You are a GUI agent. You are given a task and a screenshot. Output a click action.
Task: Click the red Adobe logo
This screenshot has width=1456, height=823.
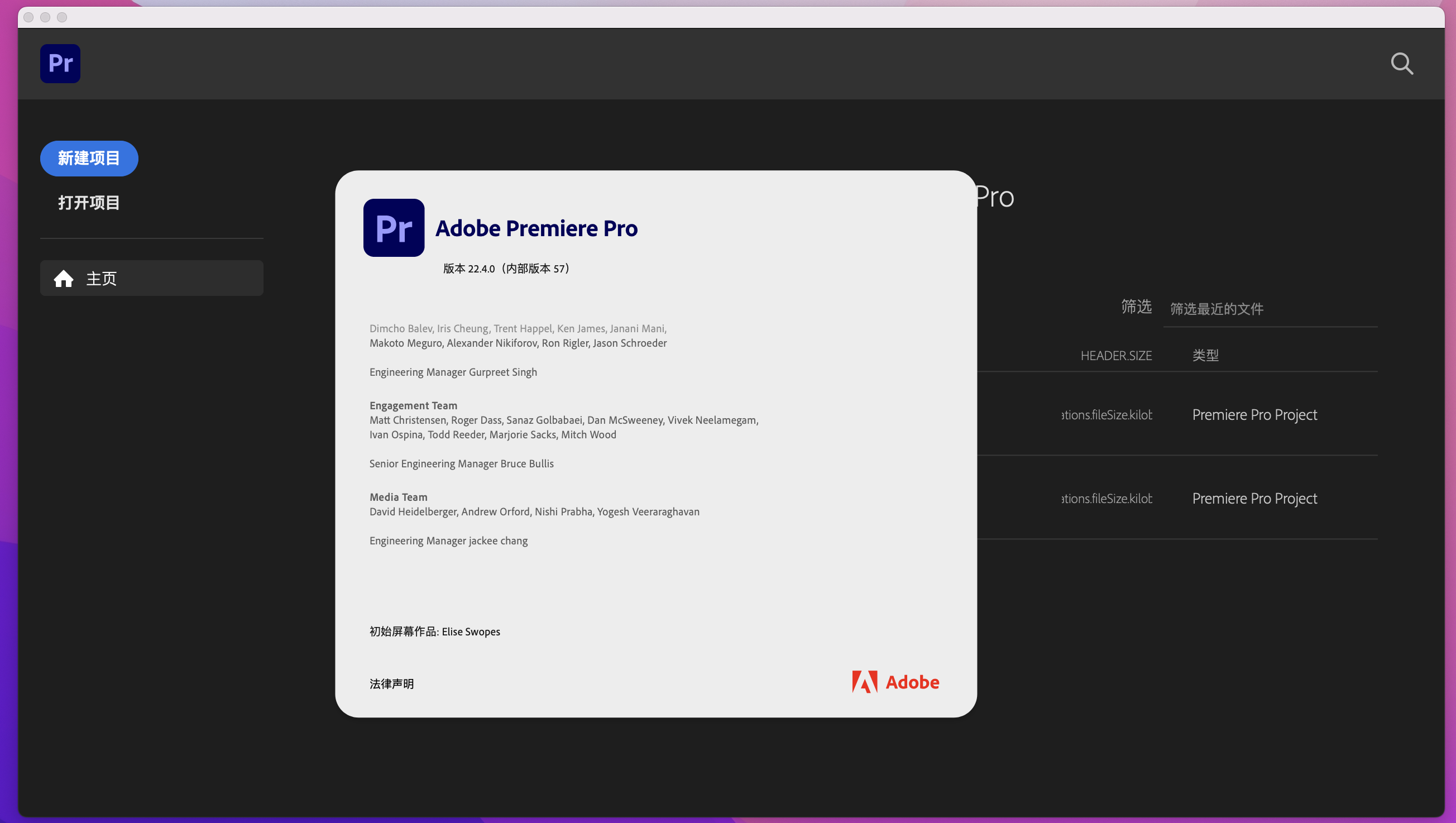point(895,682)
